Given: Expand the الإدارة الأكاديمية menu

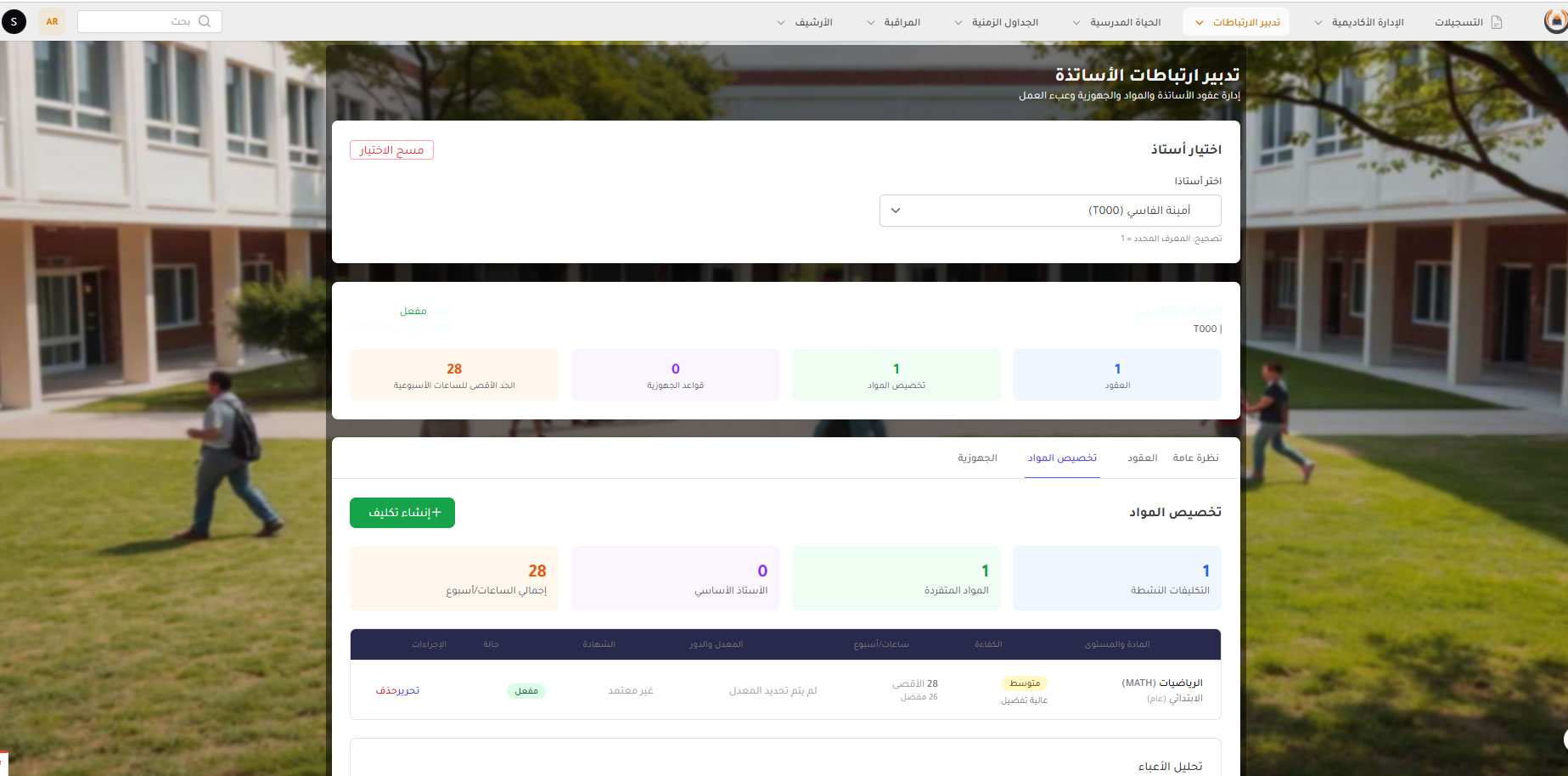Looking at the screenshot, I should 1359,22.
